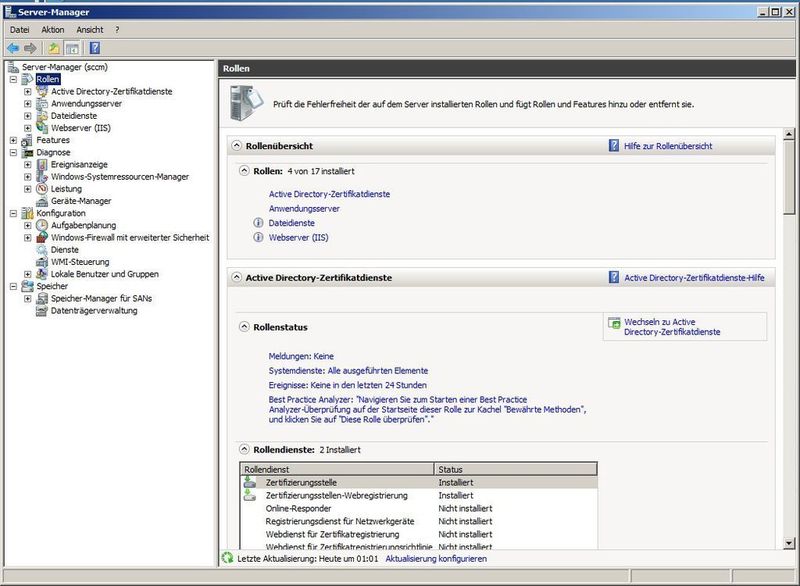Click the Windows-Firewall icon in tree
The height and width of the screenshot is (586, 800).
(42, 237)
